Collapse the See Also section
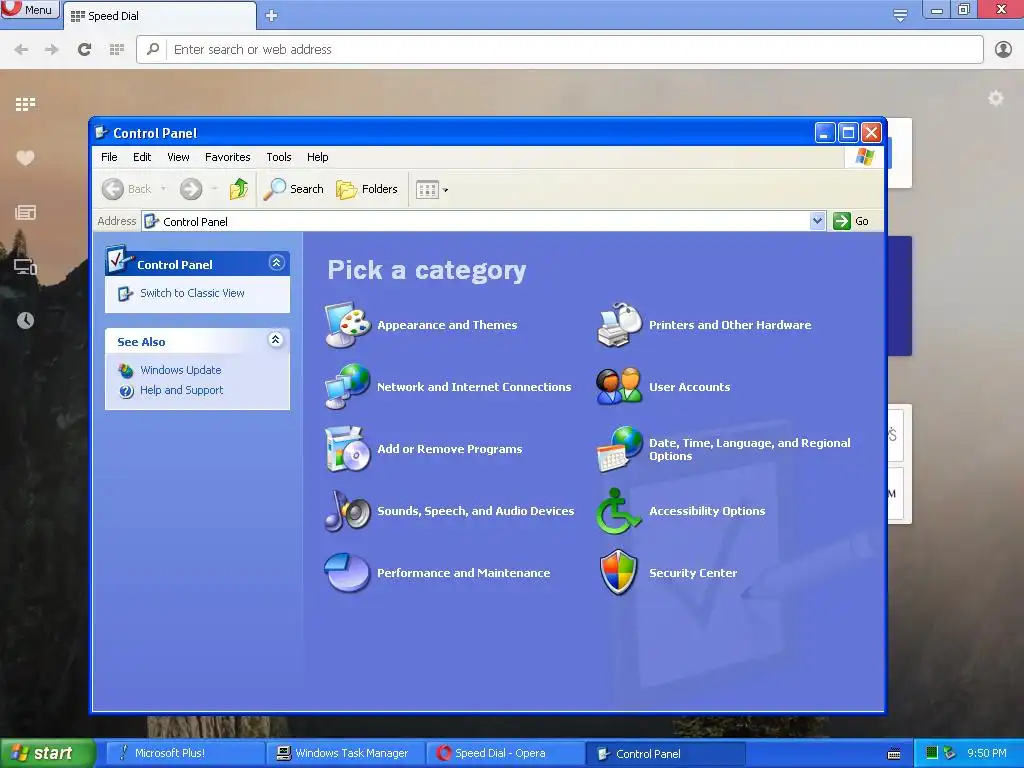The height and width of the screenshot is (768, 1024). (276, 340)
